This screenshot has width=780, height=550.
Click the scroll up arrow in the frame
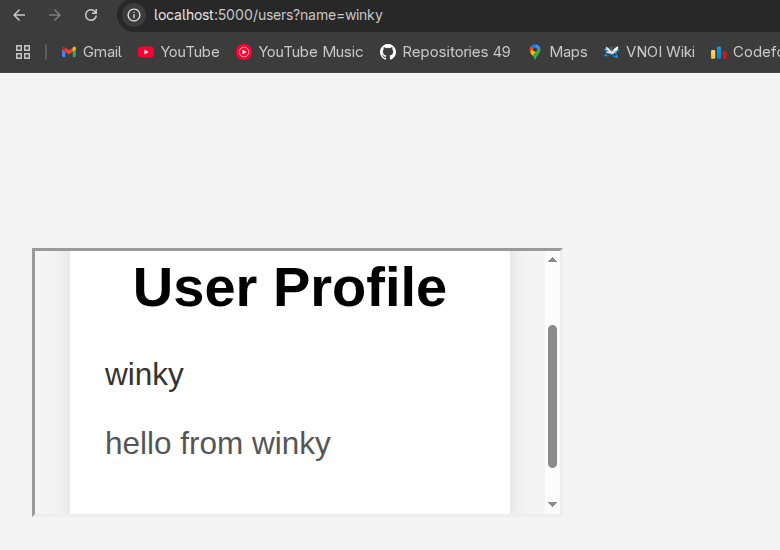(552, 260)
